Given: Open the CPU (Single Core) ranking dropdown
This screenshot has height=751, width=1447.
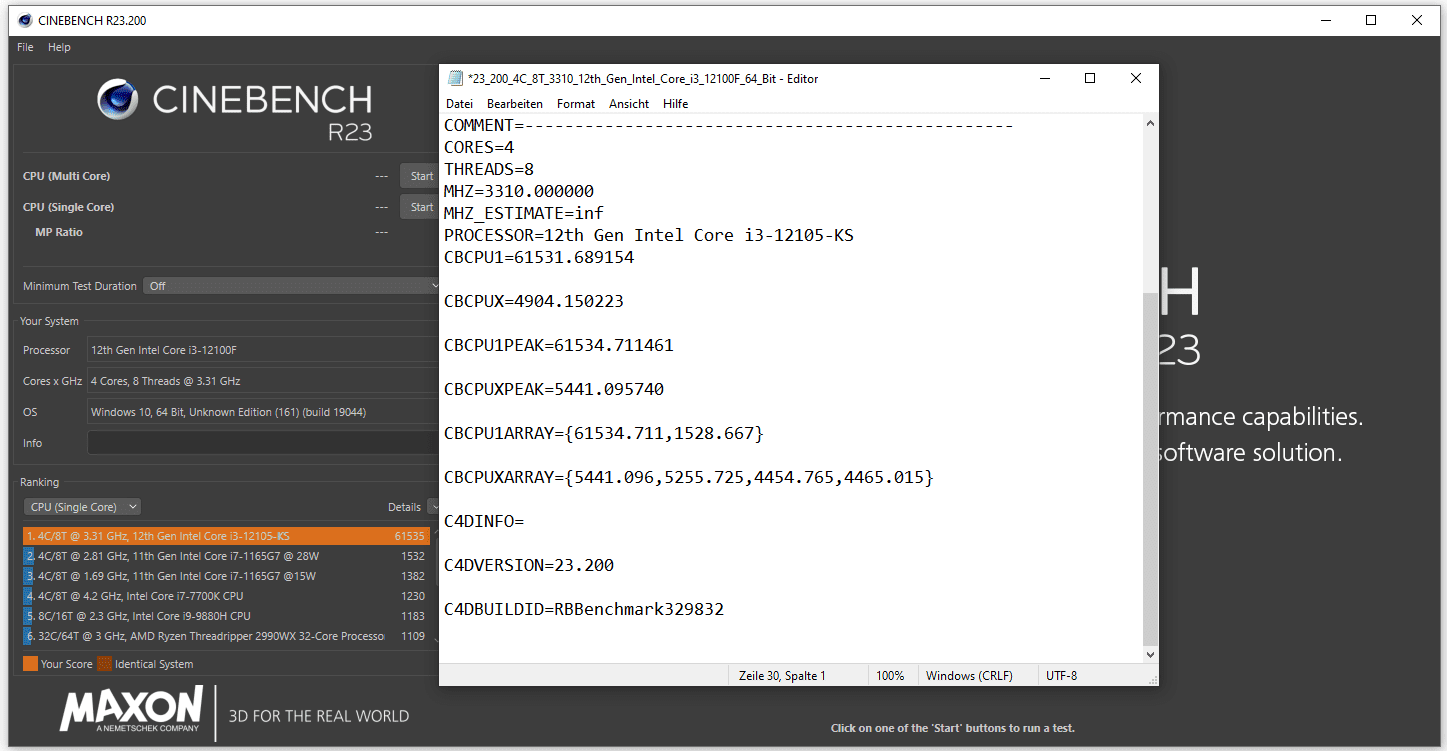Looking at the screenshot, I should [x=83, y=507].
